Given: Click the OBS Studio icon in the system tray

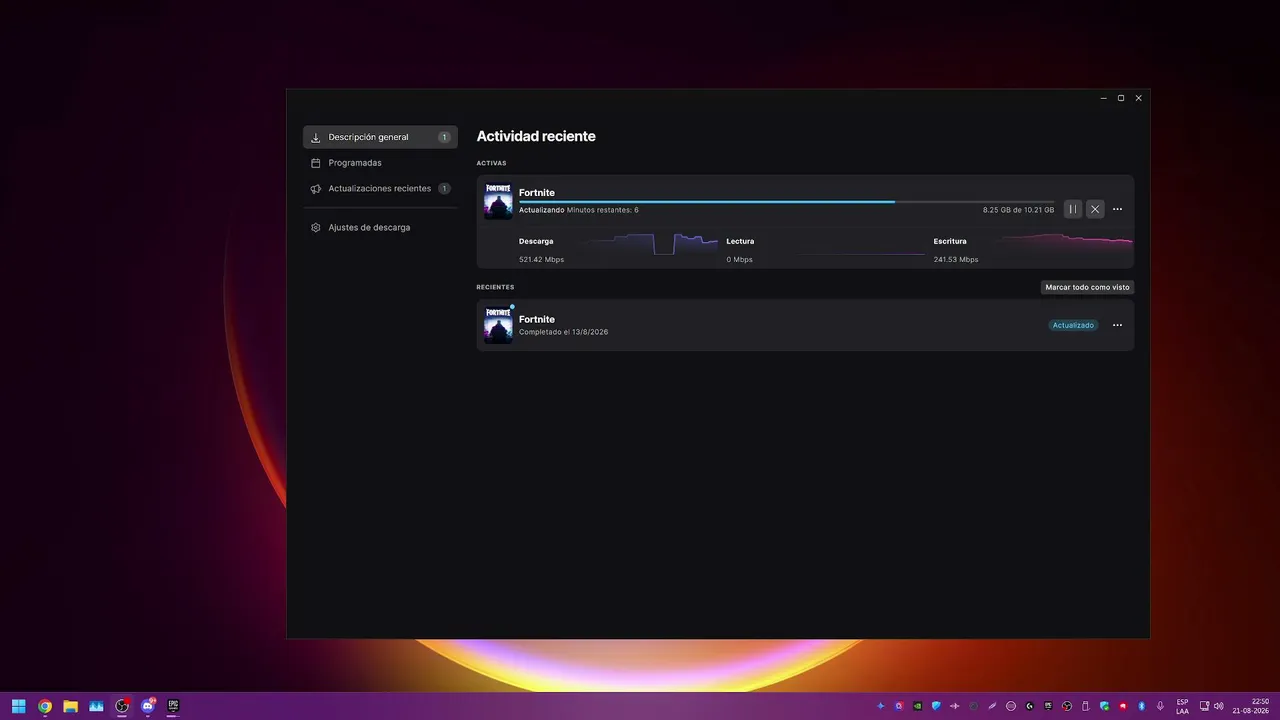Looking at the screenshot, I should [x=1067, y=706].
